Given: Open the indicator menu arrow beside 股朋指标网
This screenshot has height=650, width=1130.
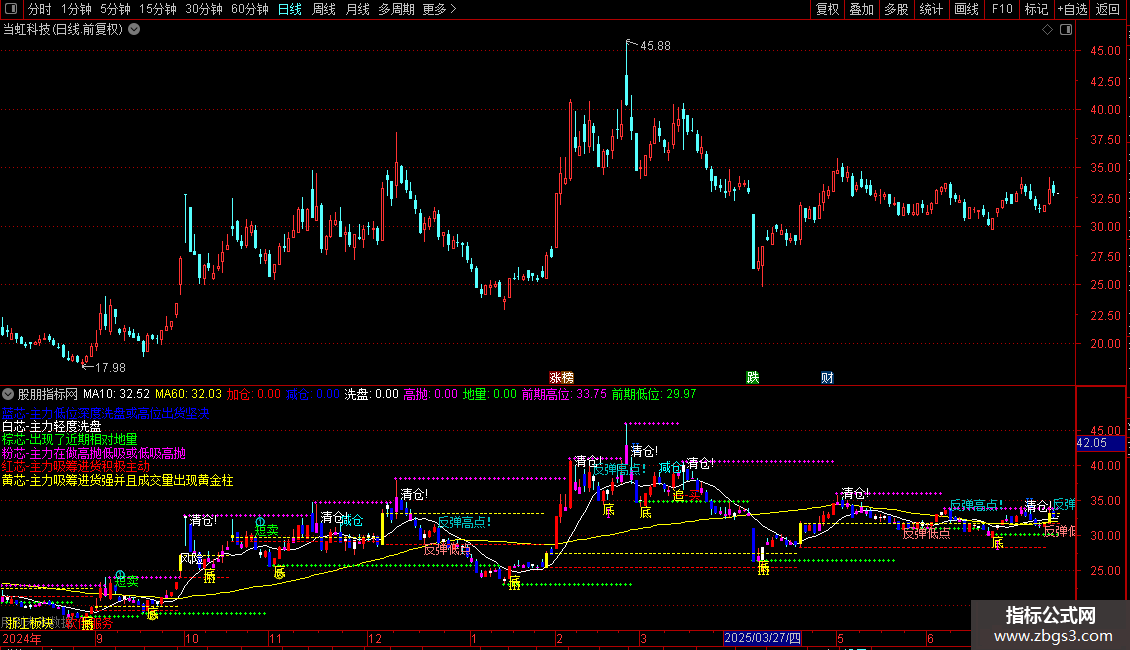Looking at the screenshot, I should click(8, 394).
